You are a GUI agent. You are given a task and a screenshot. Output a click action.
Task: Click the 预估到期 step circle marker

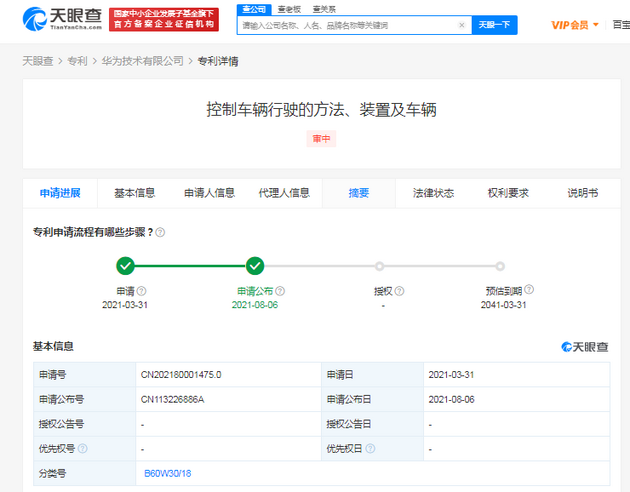click(x=500, y=266)
